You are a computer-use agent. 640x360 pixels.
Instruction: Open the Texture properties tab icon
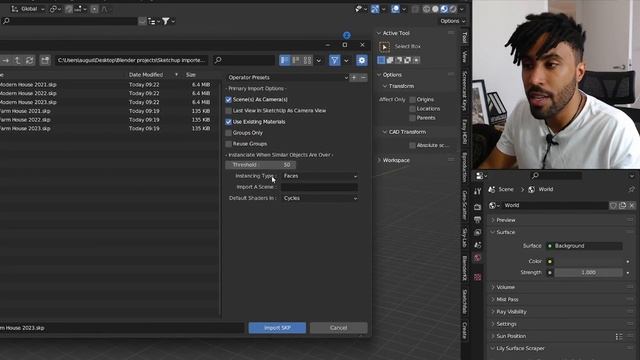478,277
